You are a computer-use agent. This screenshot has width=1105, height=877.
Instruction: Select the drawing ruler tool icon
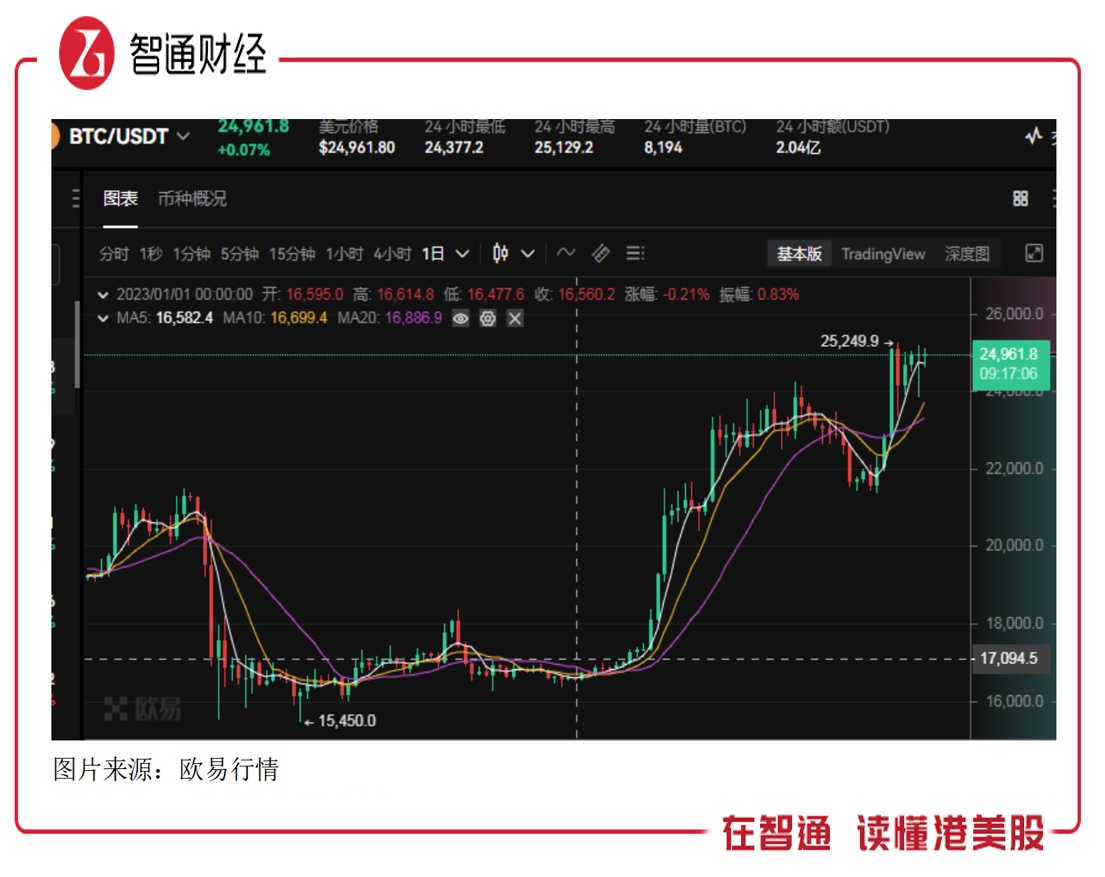tap(600, 253)
